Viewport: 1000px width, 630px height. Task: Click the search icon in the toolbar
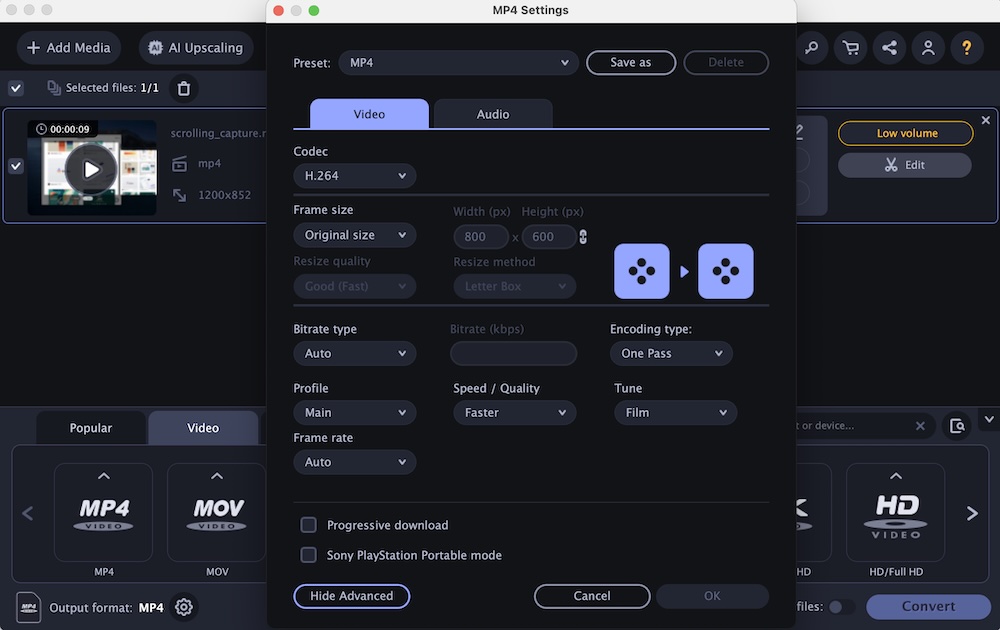(x=811, y=47)
